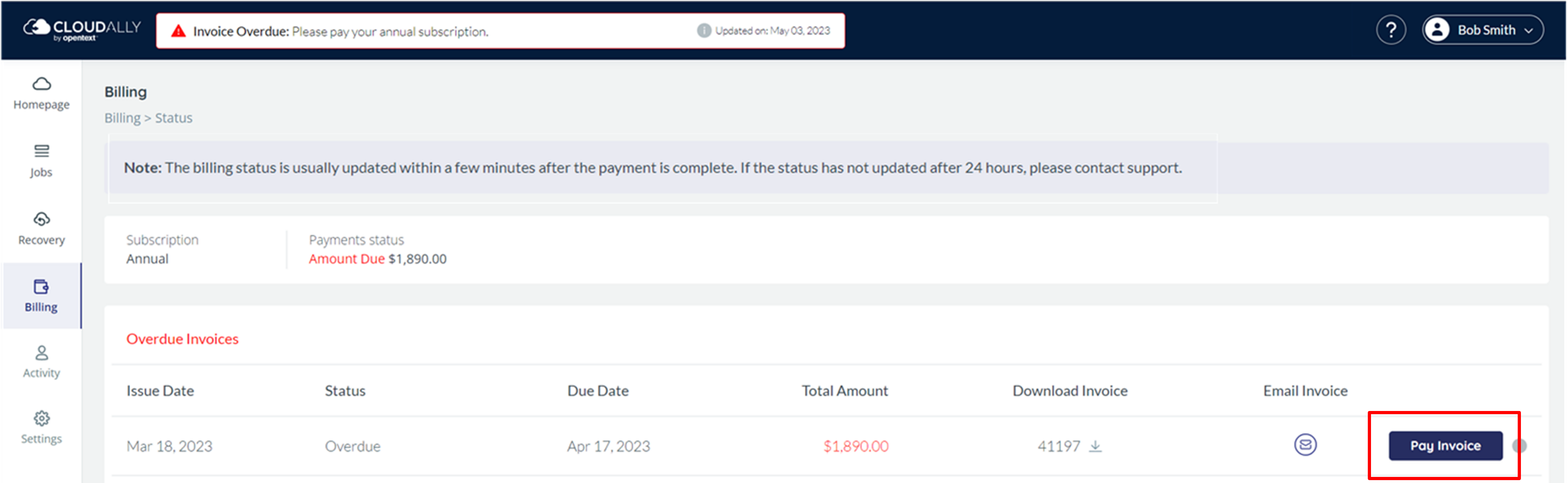Open the Settings gear icon
The image size is (1568, 483).
[41, 419]
